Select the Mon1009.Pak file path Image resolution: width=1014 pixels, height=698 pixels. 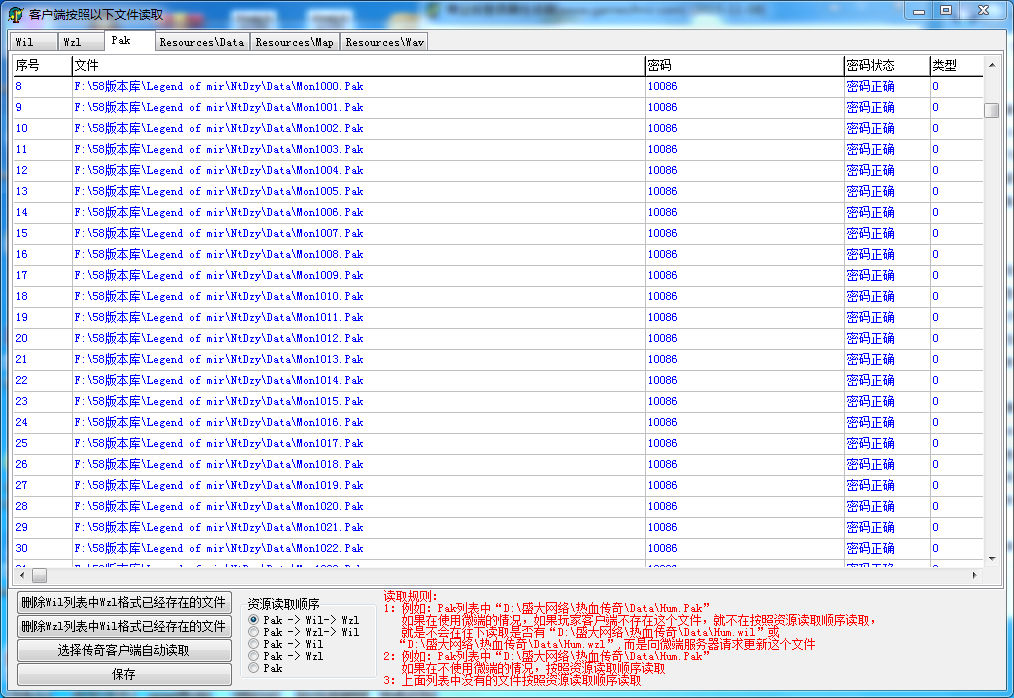tap(219, 276)
